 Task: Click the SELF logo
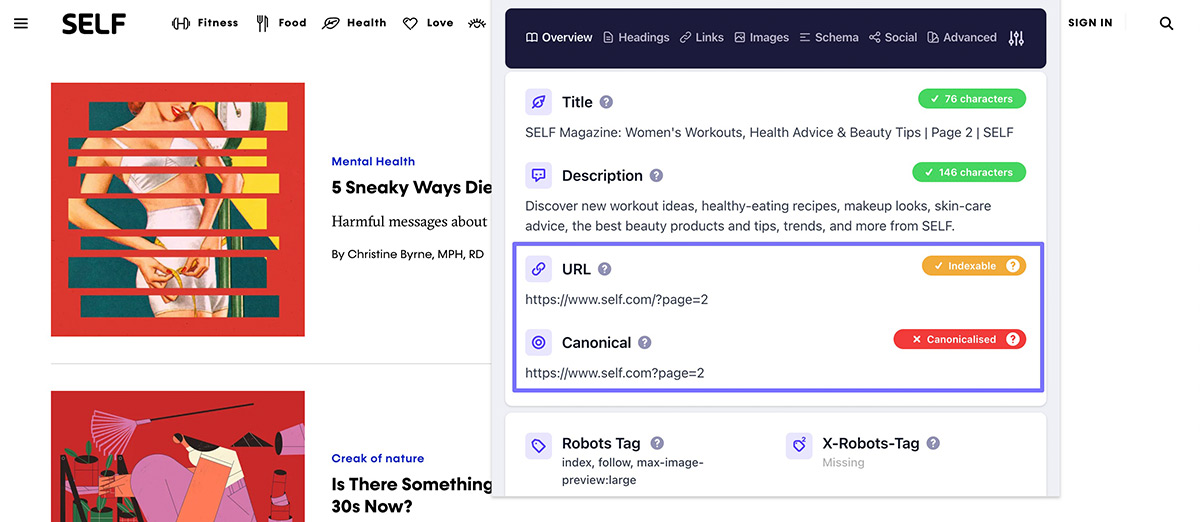(x=94, y=23)
